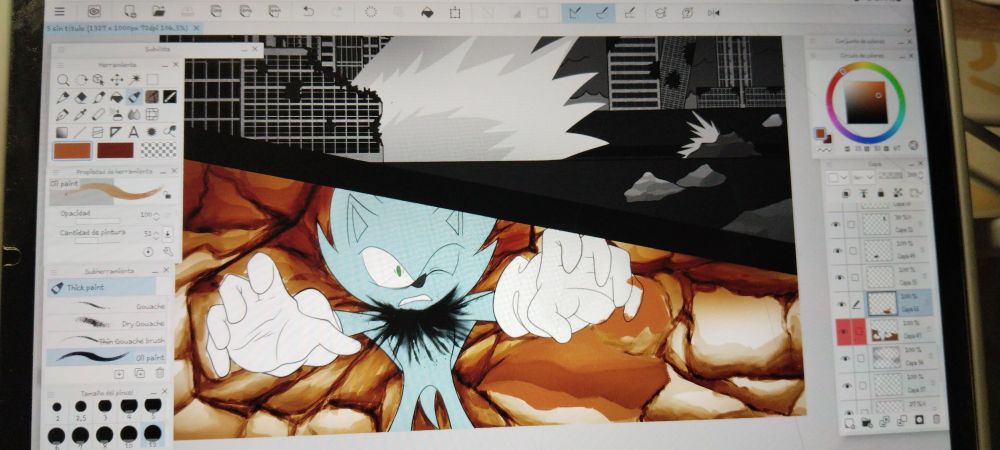Select the Fill bucket tool in tool palette
This screenshot has height=450, width=1000.
117,97
